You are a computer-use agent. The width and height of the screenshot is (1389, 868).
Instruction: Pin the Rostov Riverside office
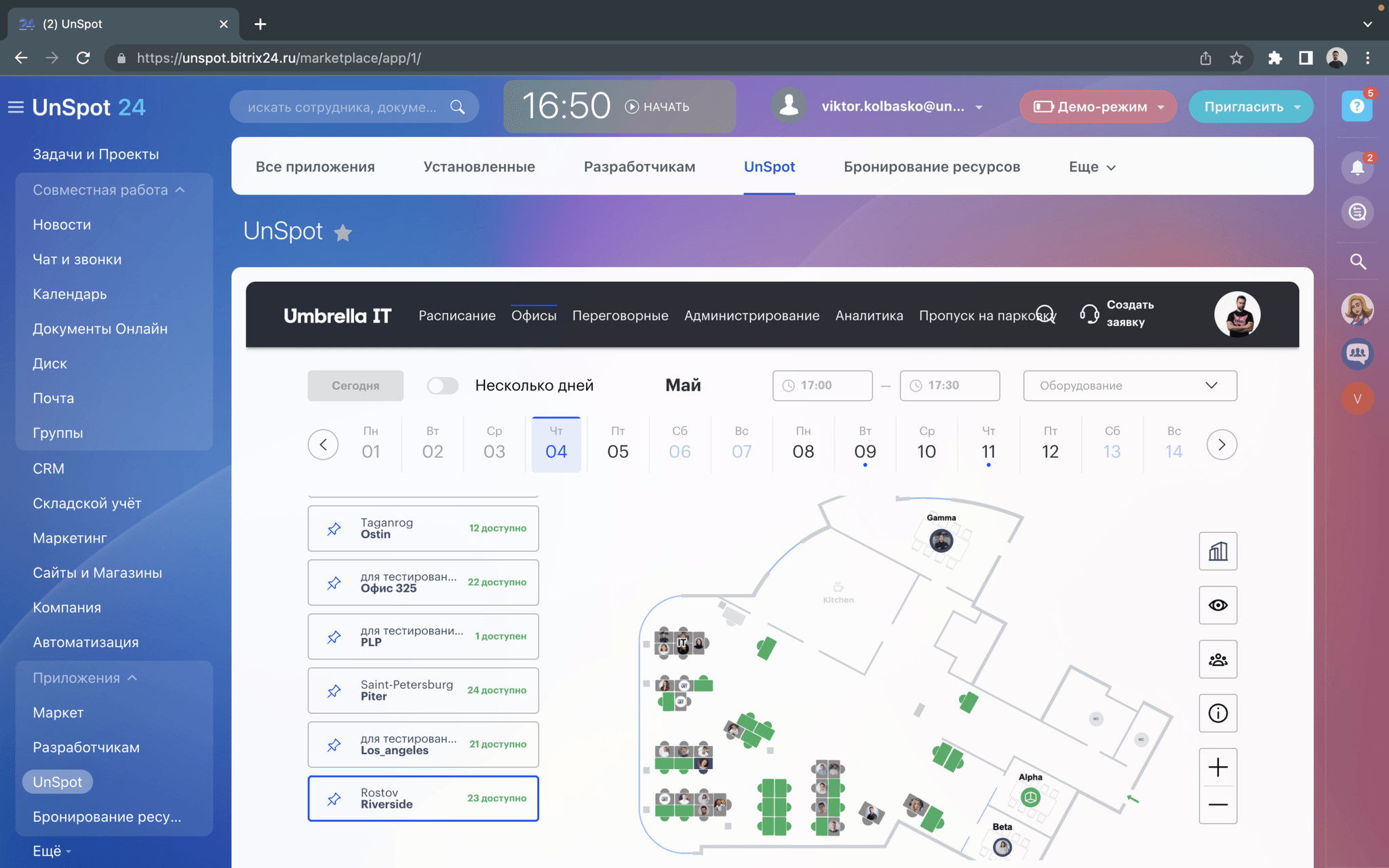coord(334,799)
